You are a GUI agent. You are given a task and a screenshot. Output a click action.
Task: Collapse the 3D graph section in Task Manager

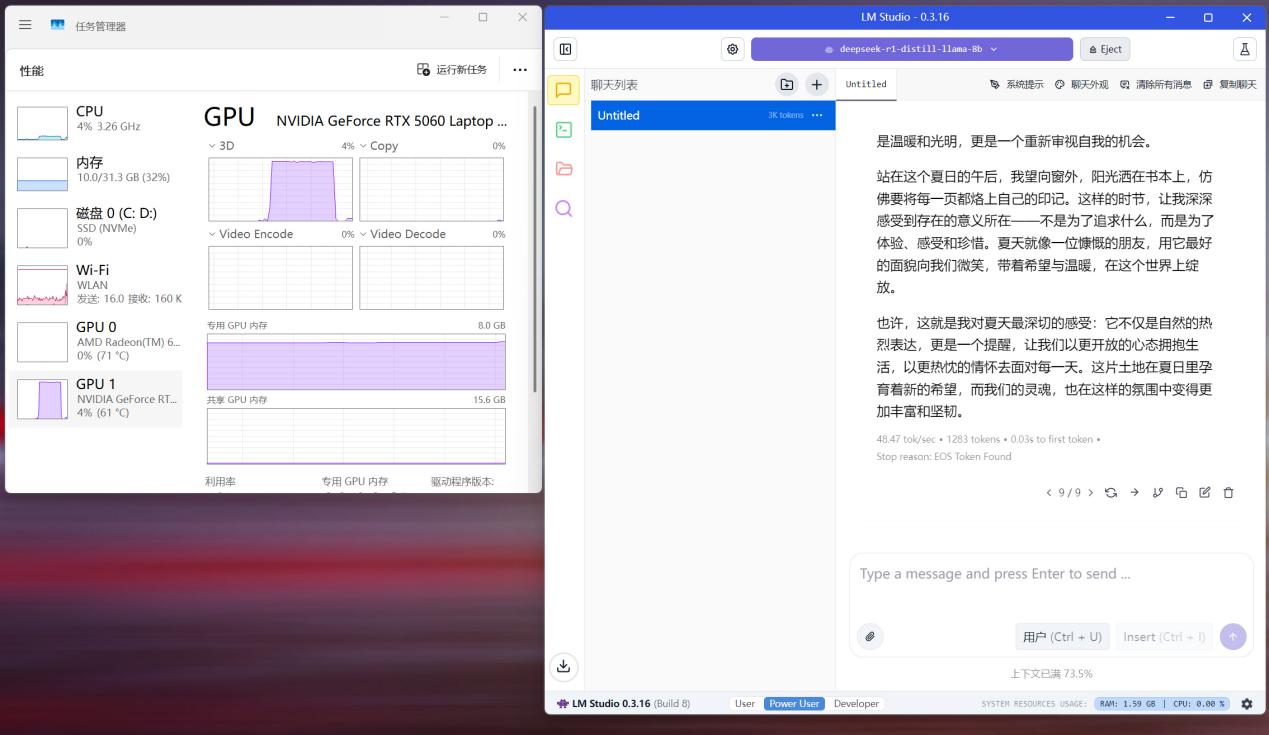[211, 145]
